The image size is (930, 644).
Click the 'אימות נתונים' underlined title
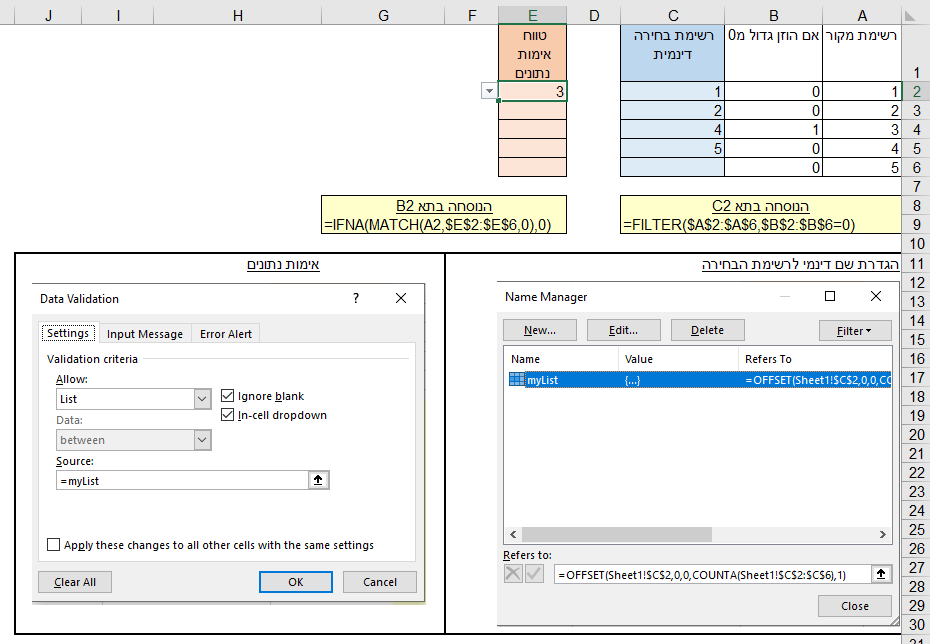point(283,264)
